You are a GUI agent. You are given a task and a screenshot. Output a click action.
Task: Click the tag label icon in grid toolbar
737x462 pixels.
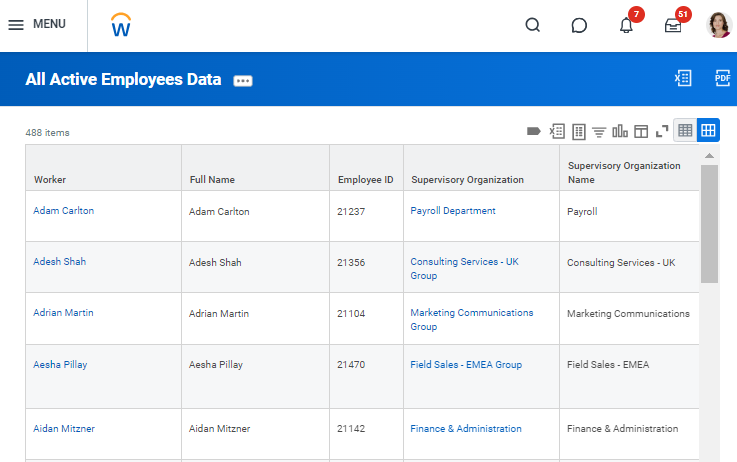(533, 131)
